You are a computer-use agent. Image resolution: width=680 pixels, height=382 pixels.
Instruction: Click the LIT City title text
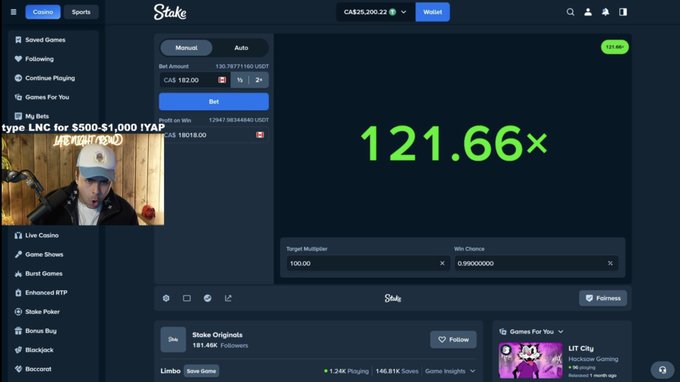tap(581, 348)
